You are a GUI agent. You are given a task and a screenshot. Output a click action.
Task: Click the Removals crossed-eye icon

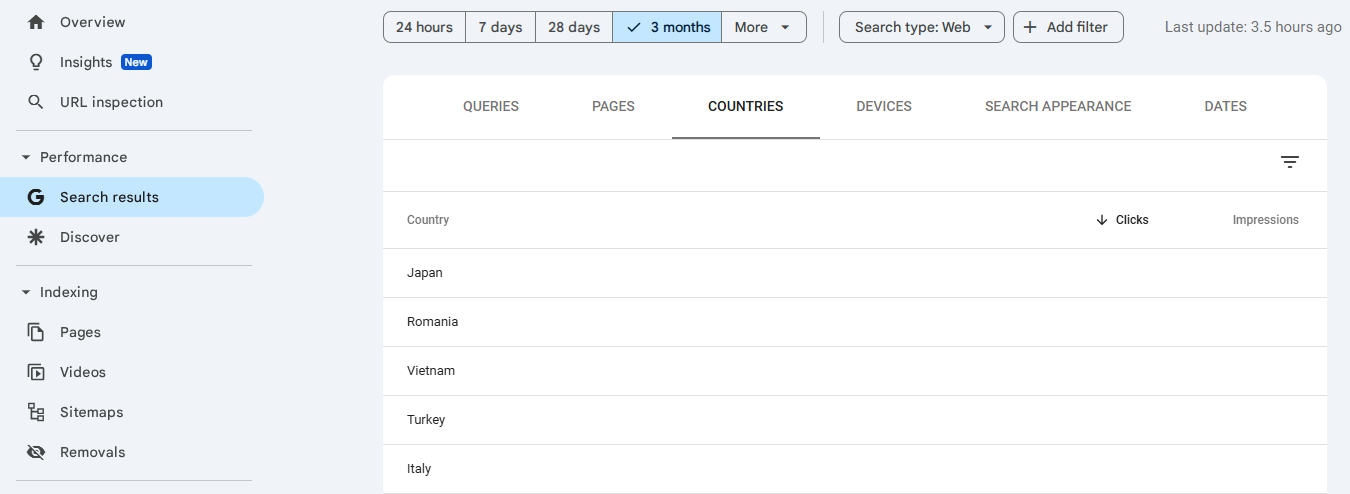click(36, 452)
